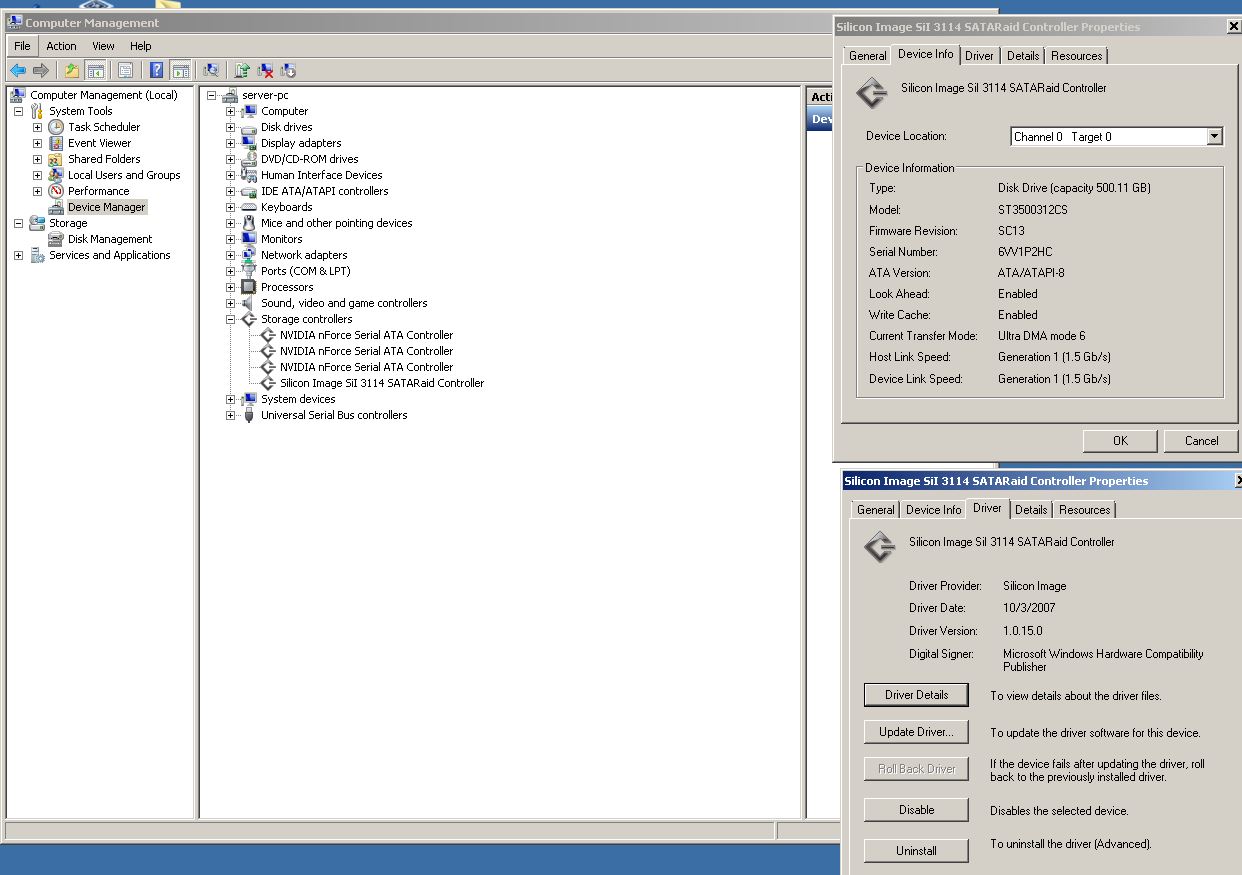The height and width of the screenshot is (875, 1242).
Task: Click the Keyboards device icon
Action: (249, 207)
